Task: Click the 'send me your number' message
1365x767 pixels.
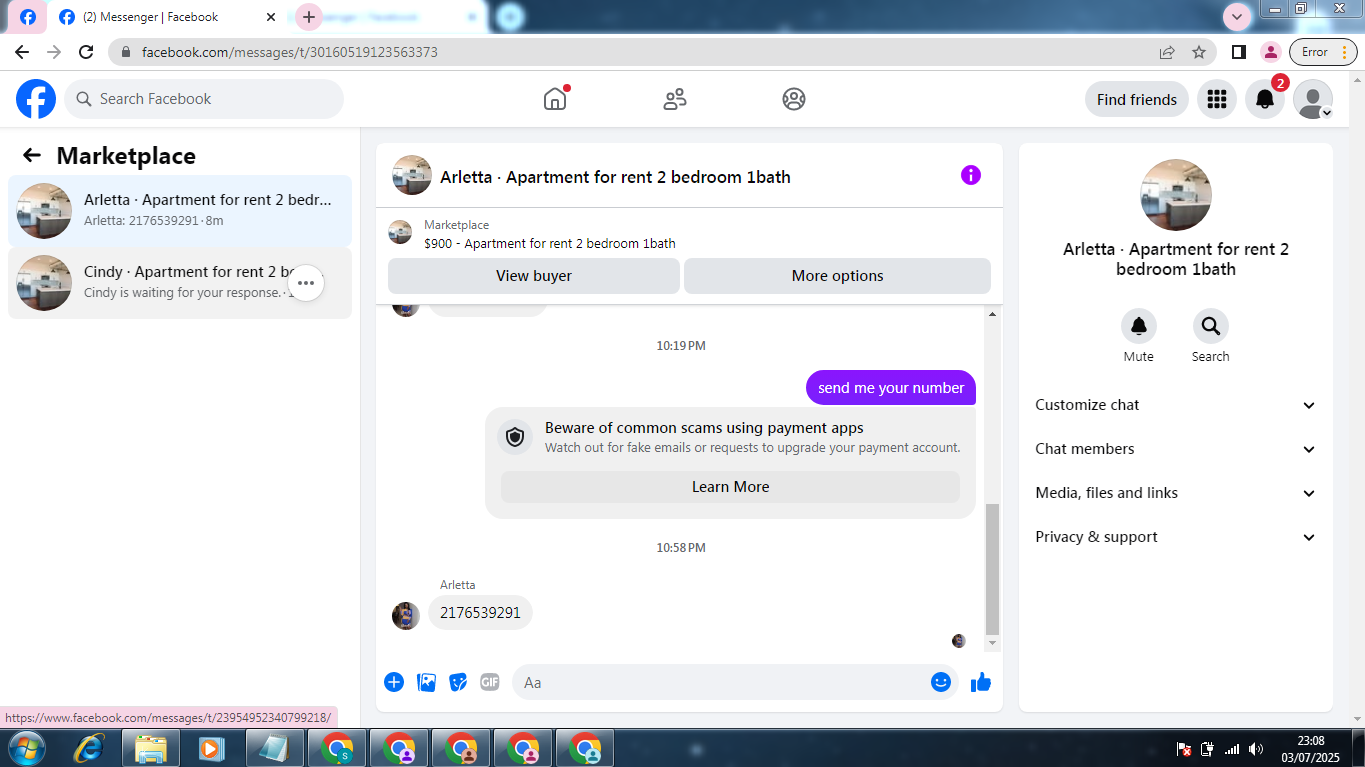Action: coord(891,388)
